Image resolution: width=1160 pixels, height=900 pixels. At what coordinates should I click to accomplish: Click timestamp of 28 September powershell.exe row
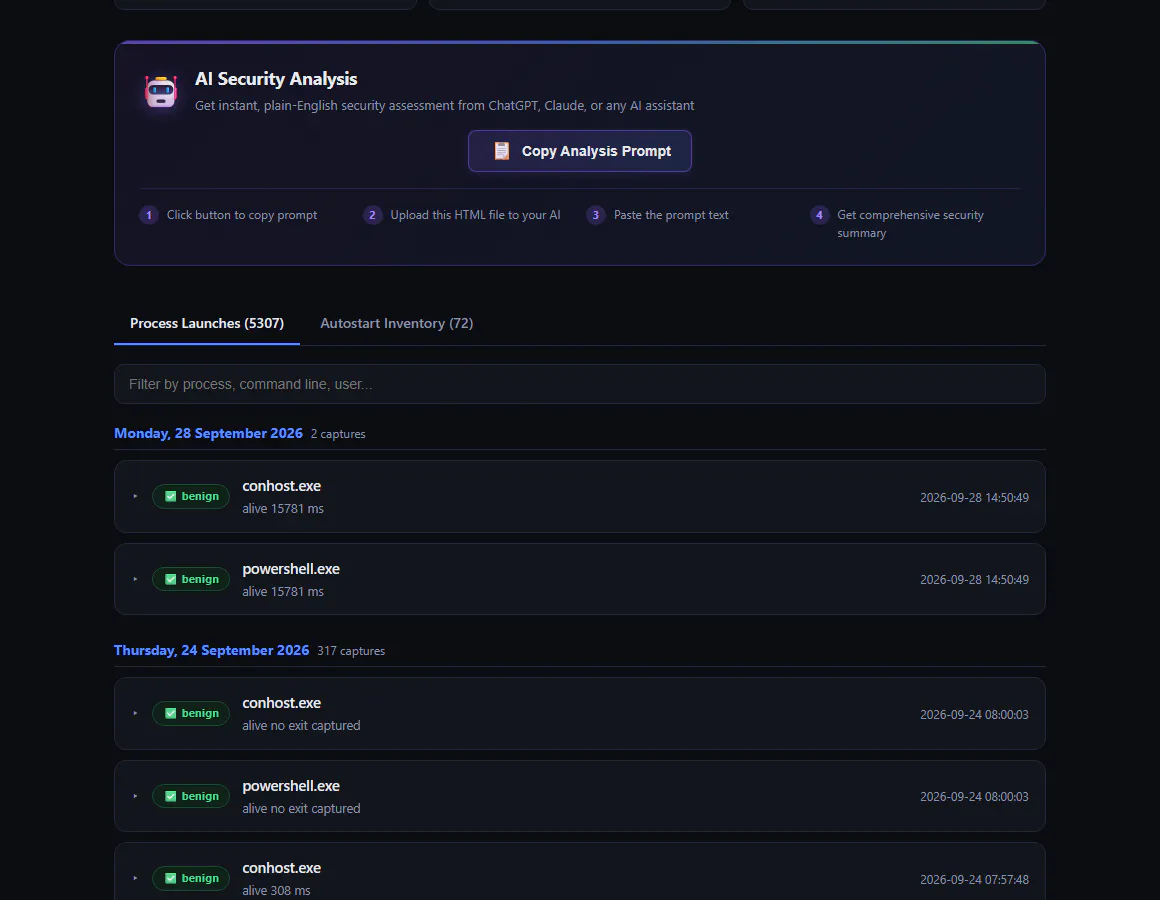click(x=974, y=580)
